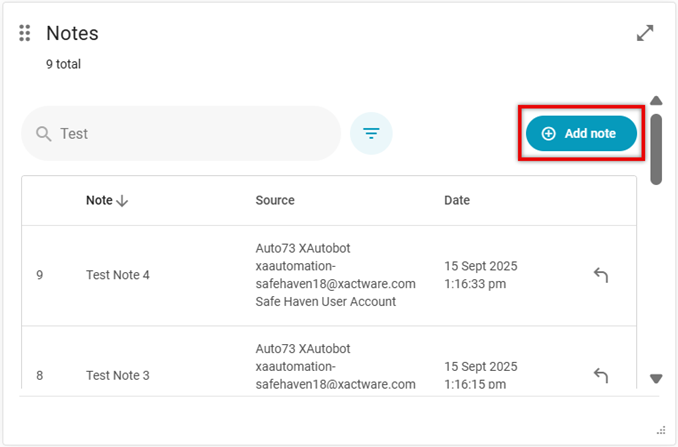This screenshot has height=447, width=678.
Task: Click the six-dot drag handle beside Notes
Action: point(25,34)
